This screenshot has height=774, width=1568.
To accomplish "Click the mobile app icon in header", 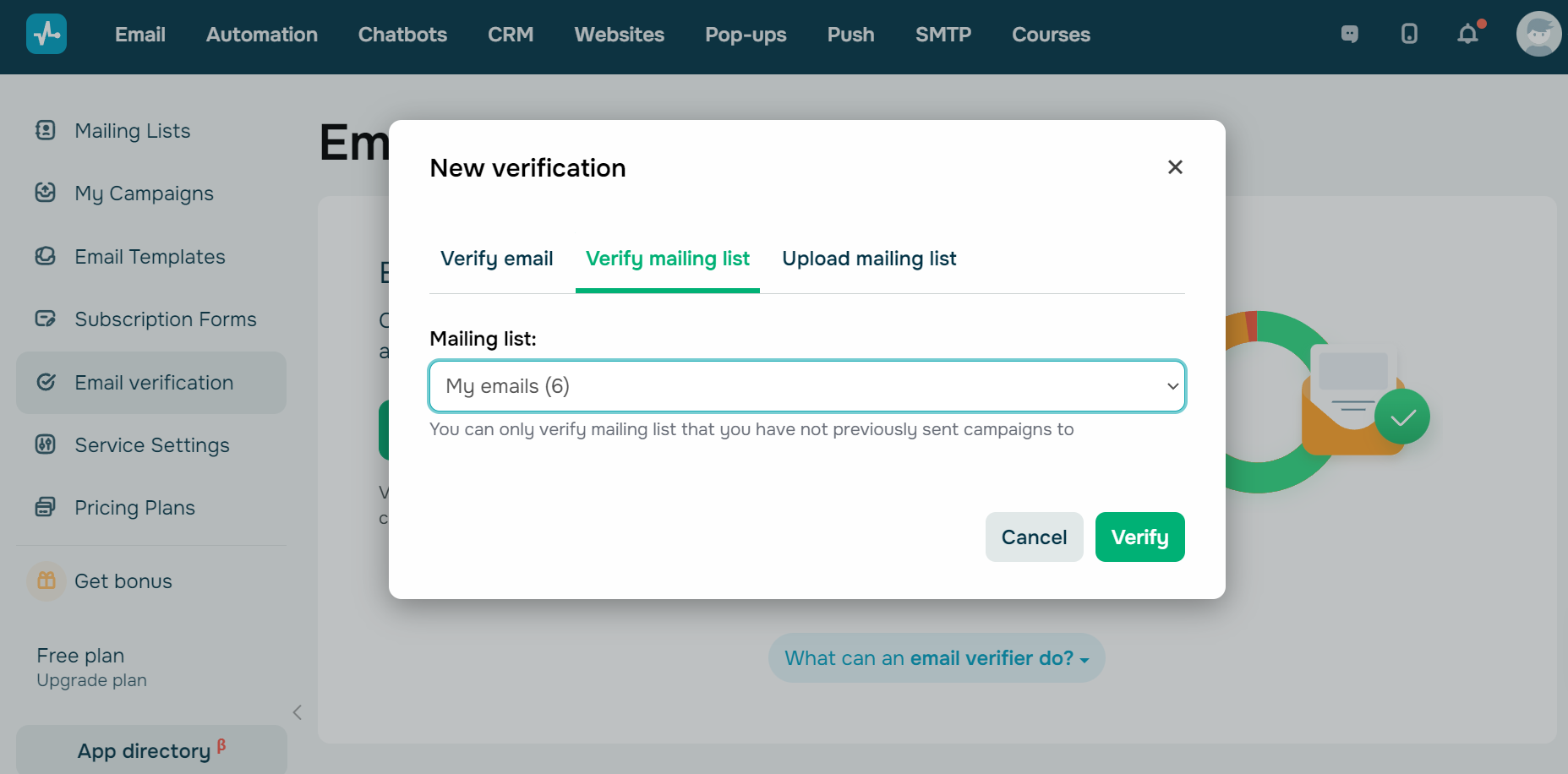I will [x=1409, y=34].
